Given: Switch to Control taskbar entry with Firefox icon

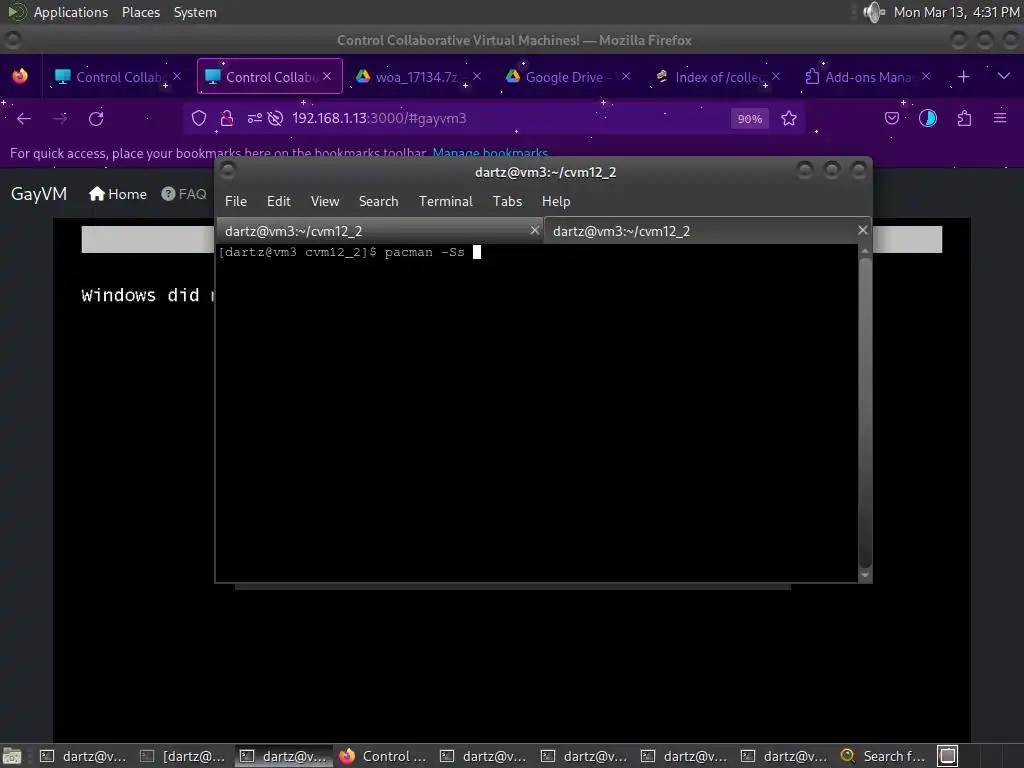Looking at the screenshot, I should point(384,756).
